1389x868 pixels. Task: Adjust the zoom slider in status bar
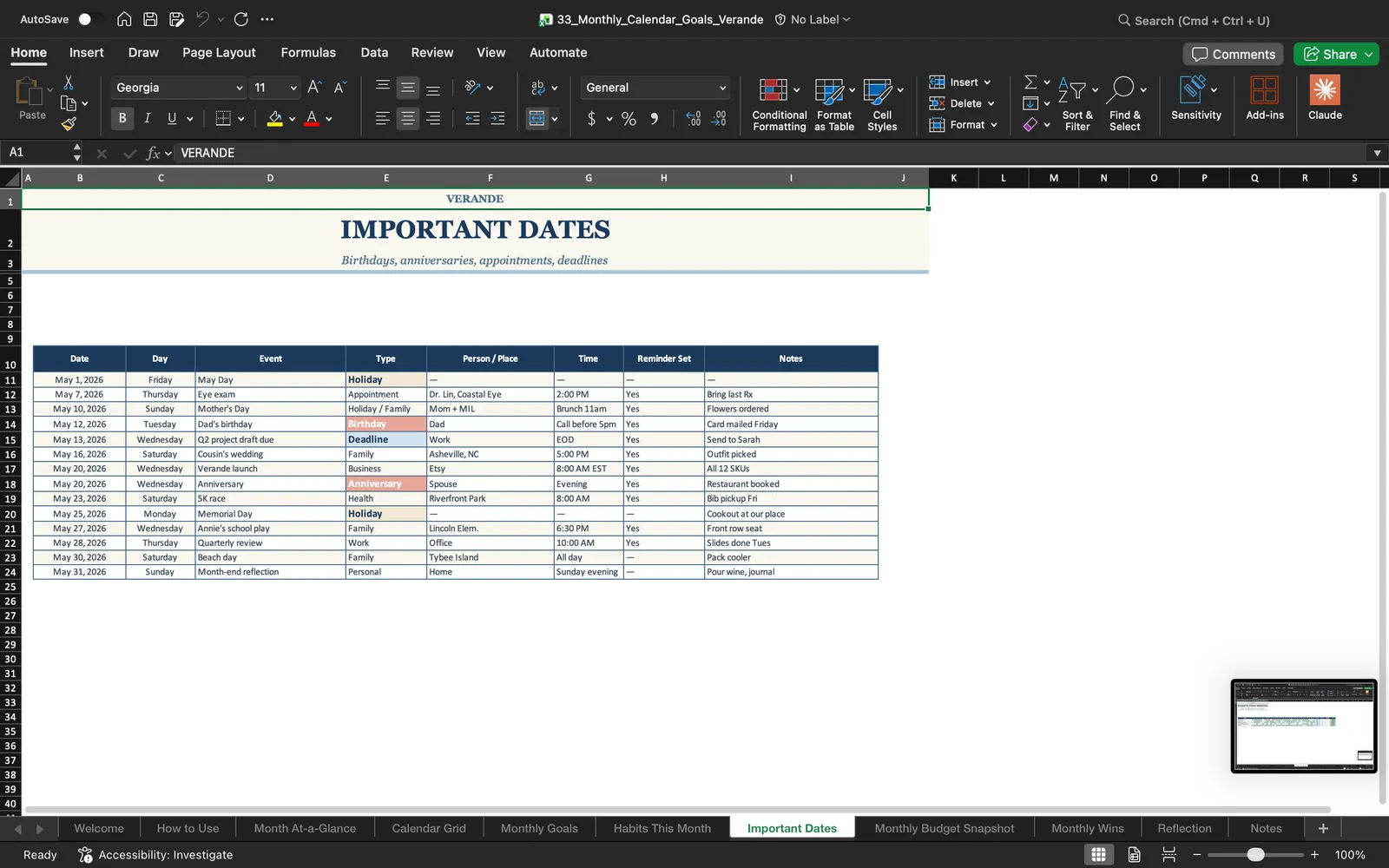pyautogui.click(x=1255, y=855)
